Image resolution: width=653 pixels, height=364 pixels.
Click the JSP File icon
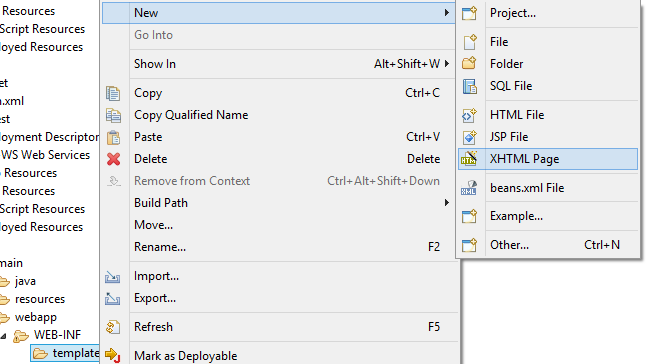point(470,137)
